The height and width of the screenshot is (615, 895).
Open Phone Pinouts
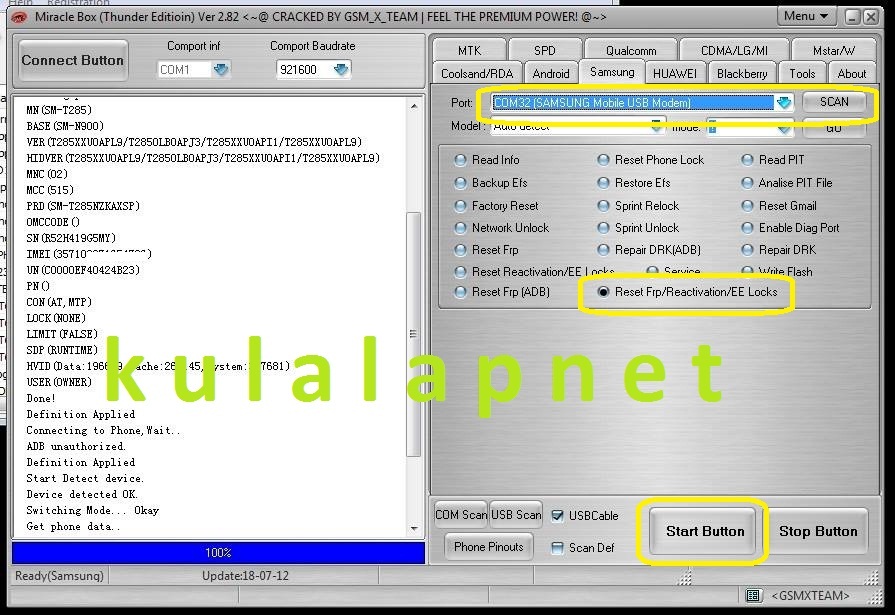tap(489, 547)
